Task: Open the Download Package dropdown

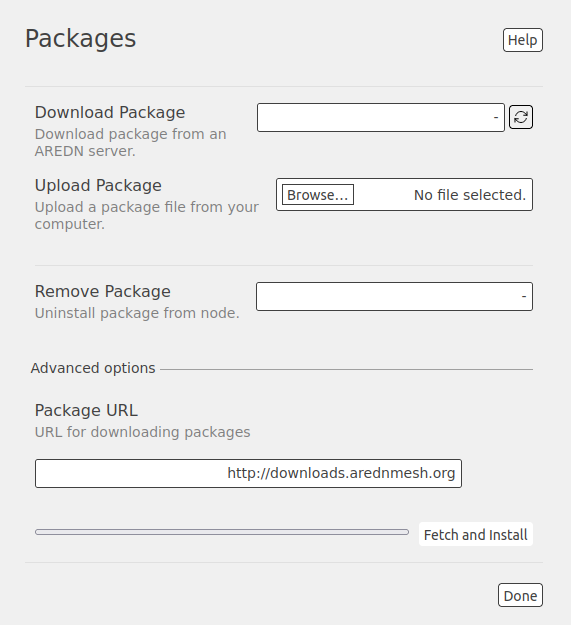Action: tap(381, 117)
